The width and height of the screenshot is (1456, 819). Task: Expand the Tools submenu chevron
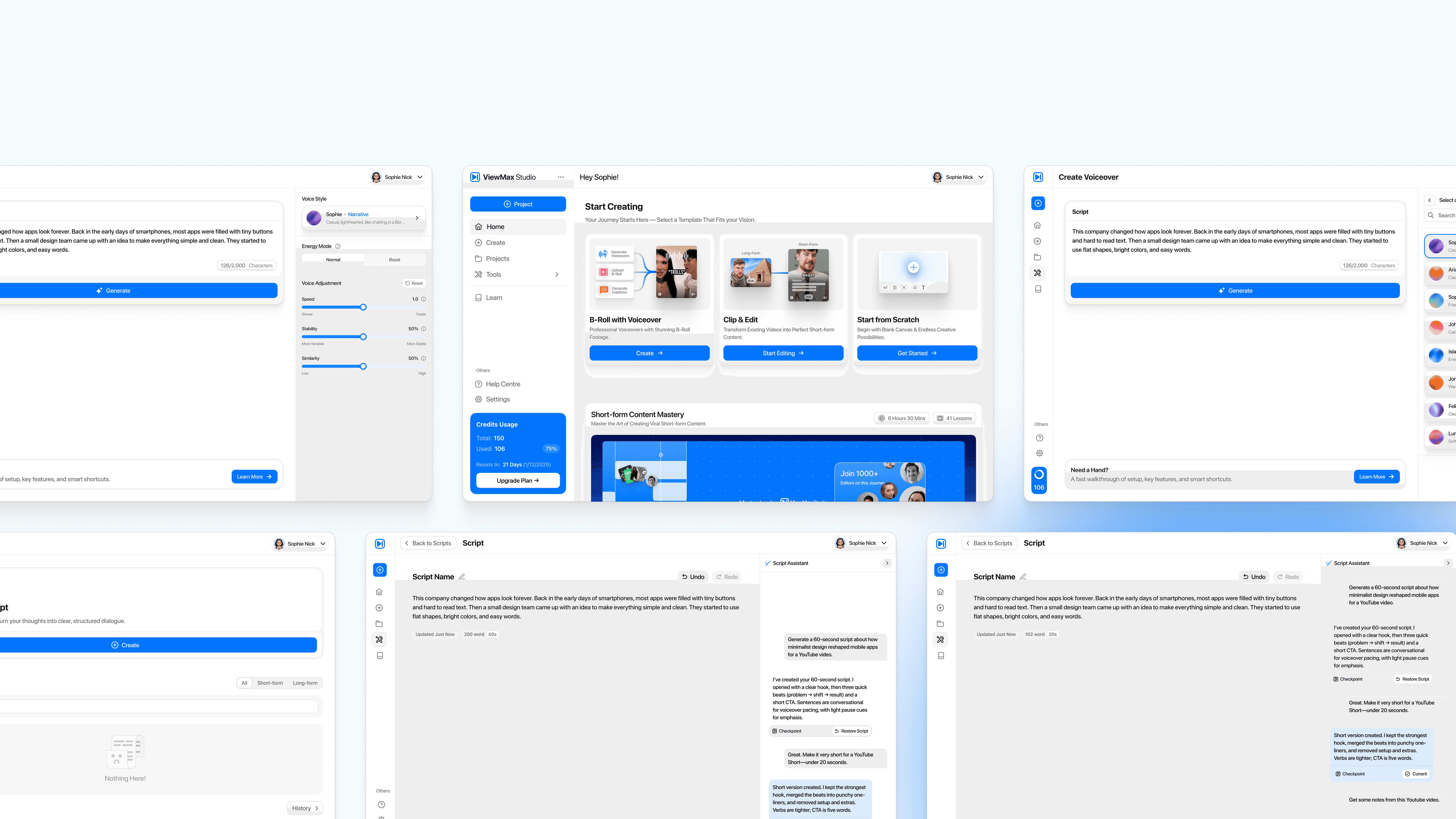(557, 275)
